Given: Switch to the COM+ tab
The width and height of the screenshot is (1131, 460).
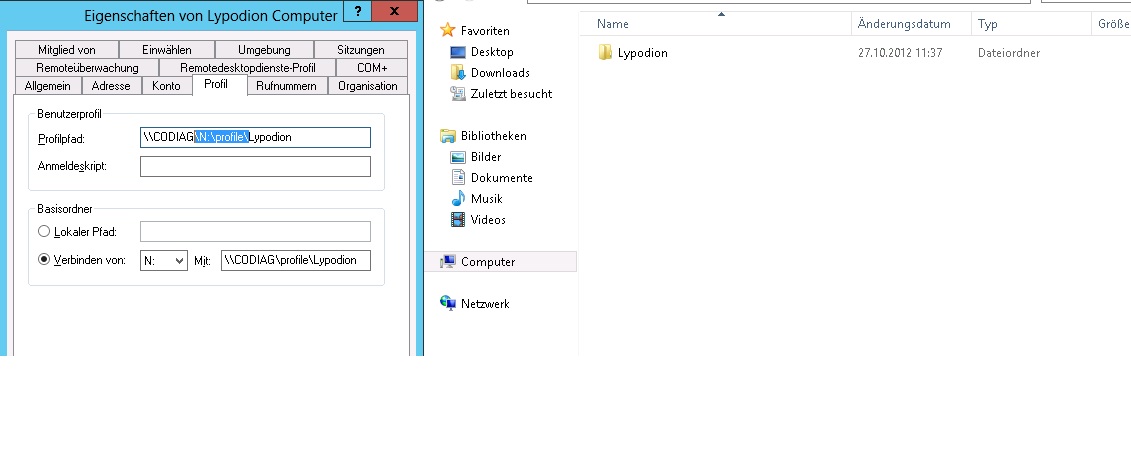Looking at the screenshot, I should pyautogui.click(x=372, y=68).
